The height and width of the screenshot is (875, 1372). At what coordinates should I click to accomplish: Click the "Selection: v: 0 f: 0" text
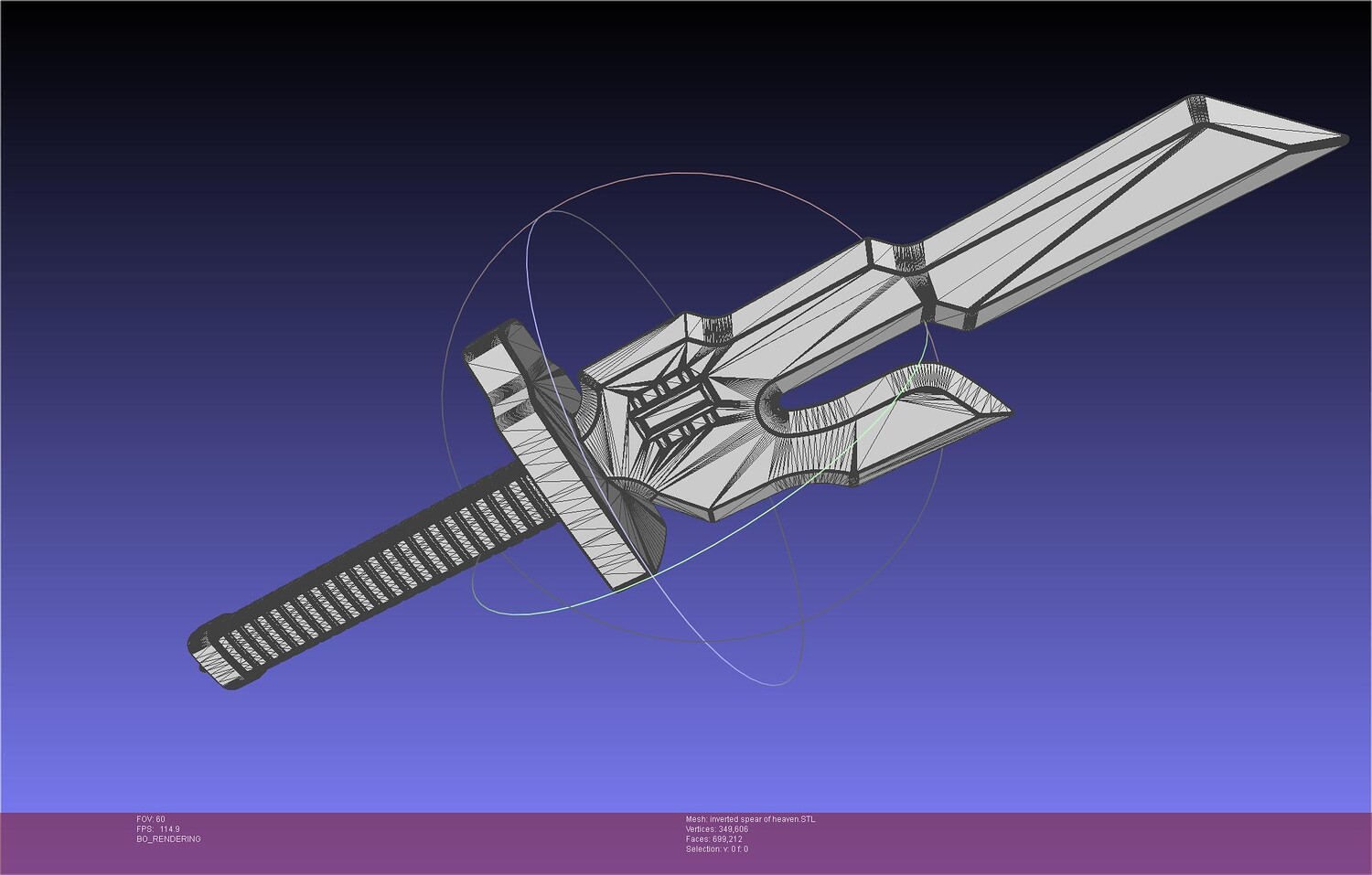click(x=717, y=849)
